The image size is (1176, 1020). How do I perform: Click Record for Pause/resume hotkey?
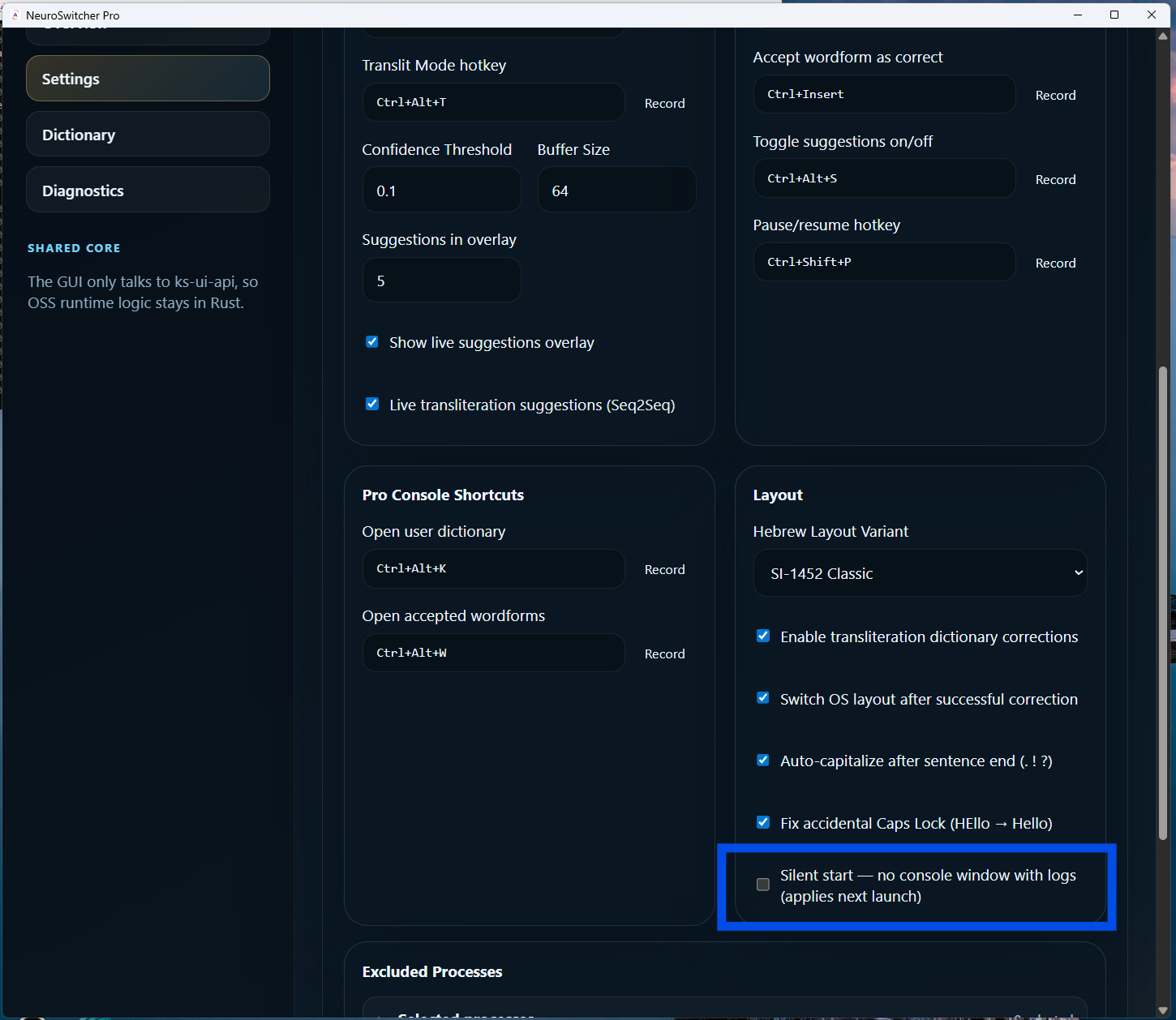tap(1055, 263)
